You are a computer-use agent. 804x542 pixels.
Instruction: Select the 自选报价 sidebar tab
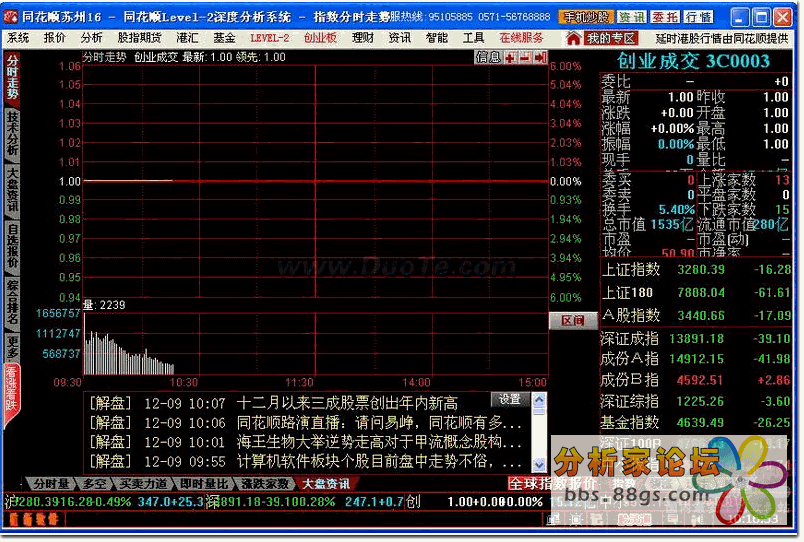tap(12, 247)
